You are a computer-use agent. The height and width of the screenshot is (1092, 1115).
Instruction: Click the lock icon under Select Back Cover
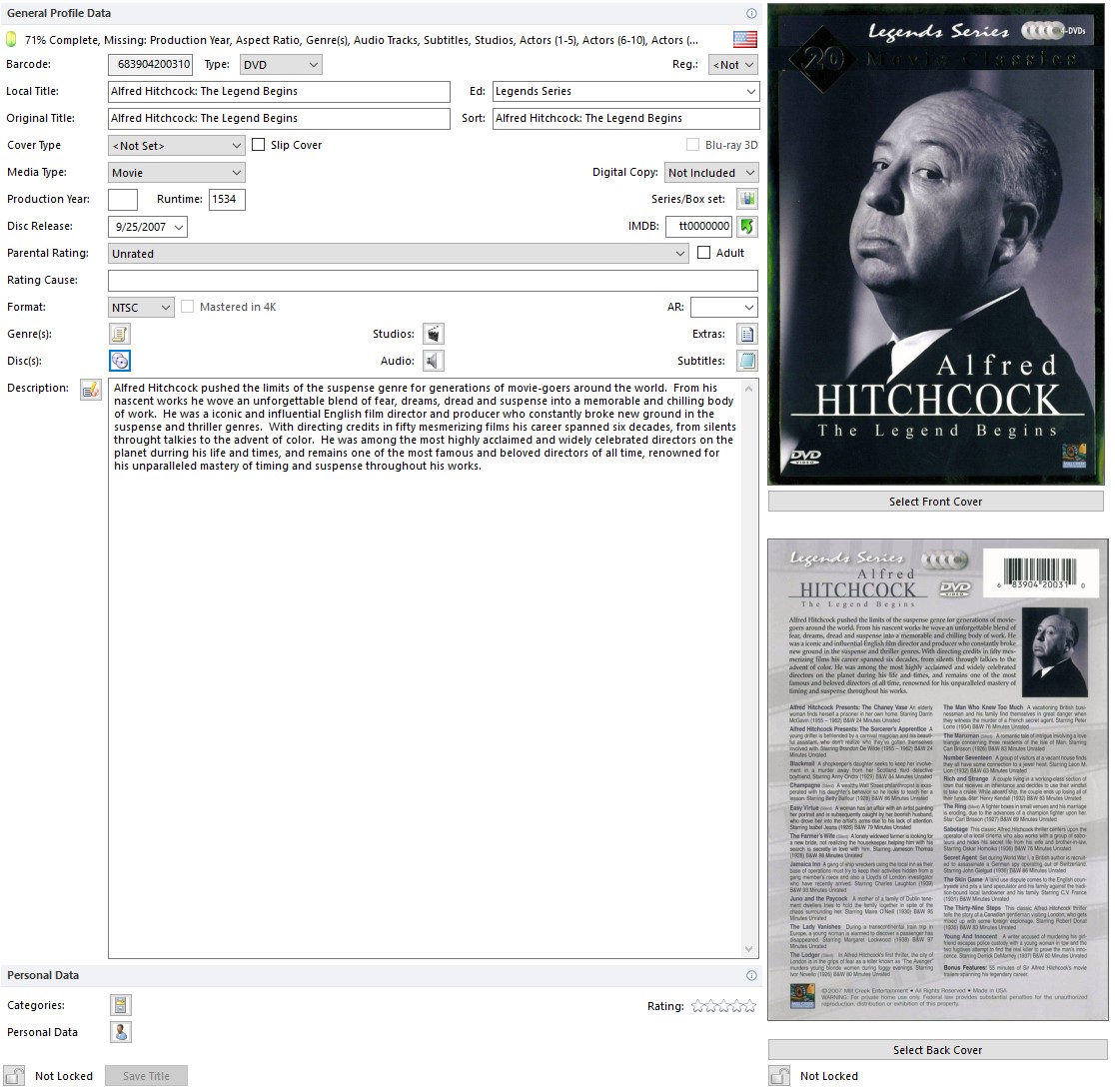779,1076
